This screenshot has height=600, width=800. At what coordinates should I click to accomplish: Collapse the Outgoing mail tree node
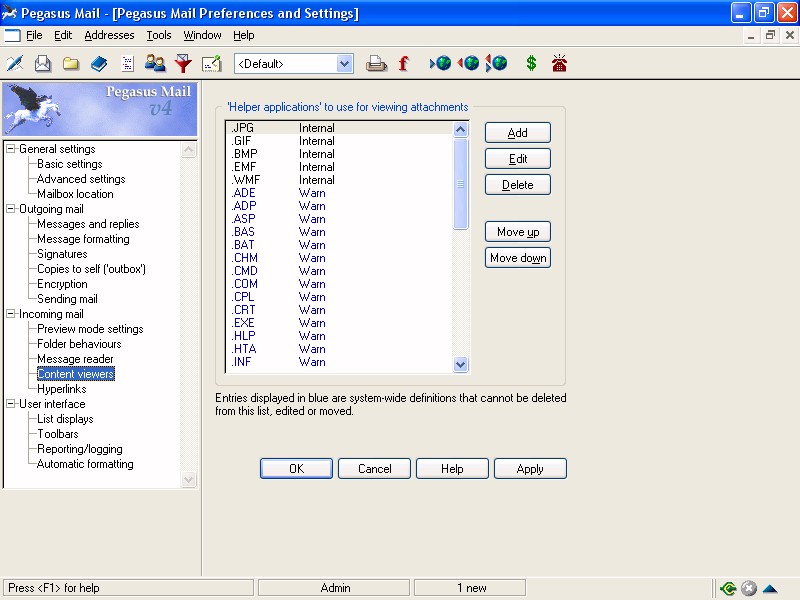pos(11,209)
